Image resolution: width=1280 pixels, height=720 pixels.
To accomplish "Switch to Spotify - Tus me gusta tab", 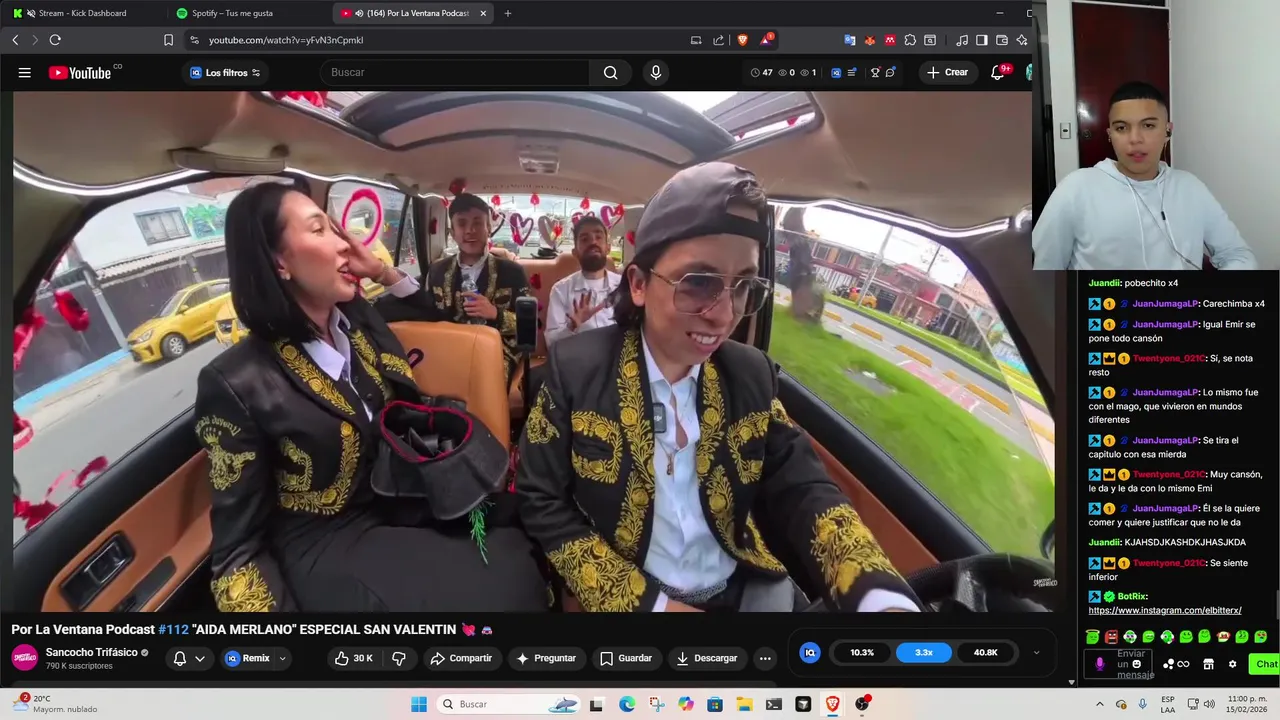I will click(x=232, y=13).
